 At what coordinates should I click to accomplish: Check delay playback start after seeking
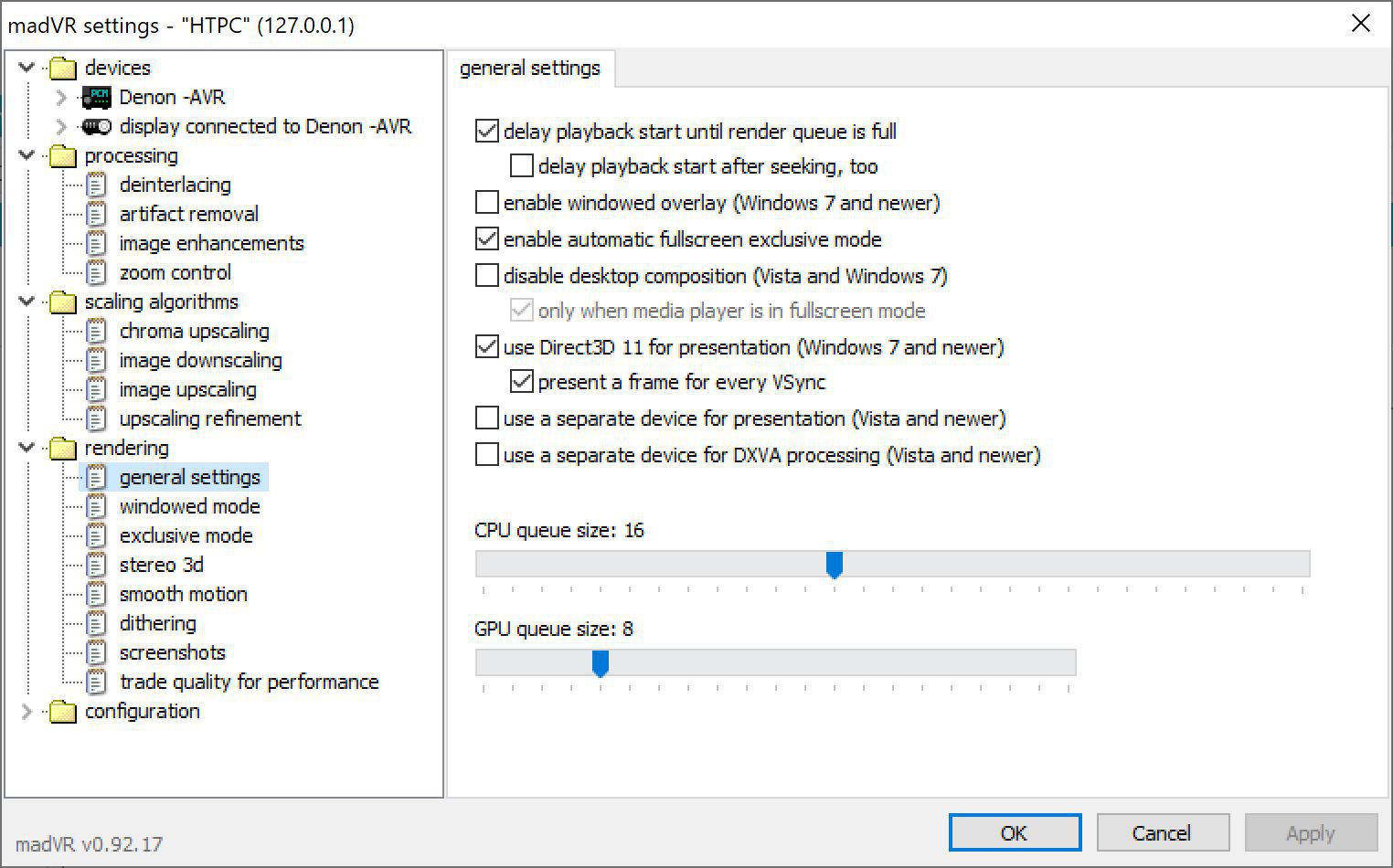(x=522, y=165)
